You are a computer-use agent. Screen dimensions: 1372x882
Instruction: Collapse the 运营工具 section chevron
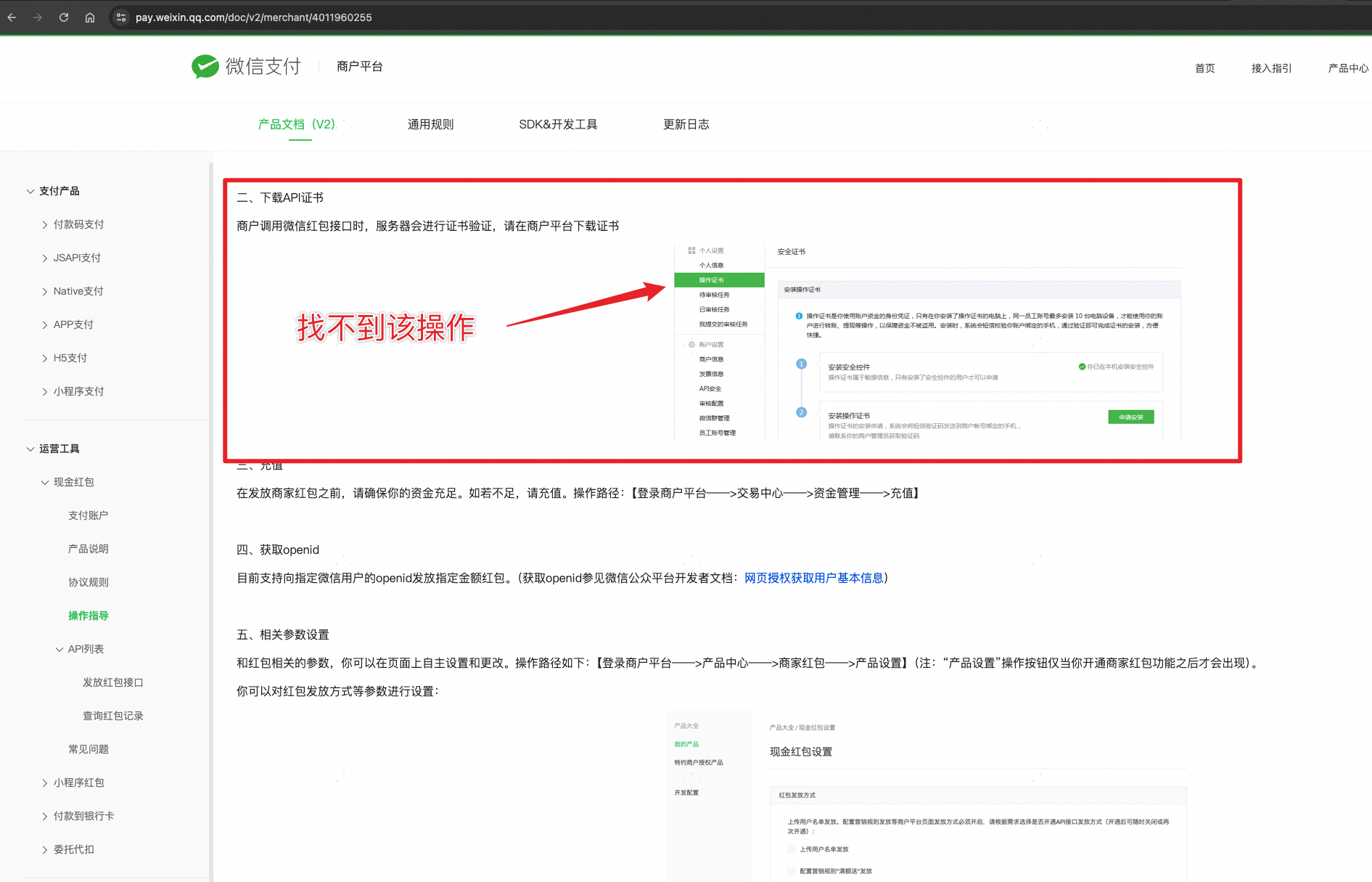[30, 449]
